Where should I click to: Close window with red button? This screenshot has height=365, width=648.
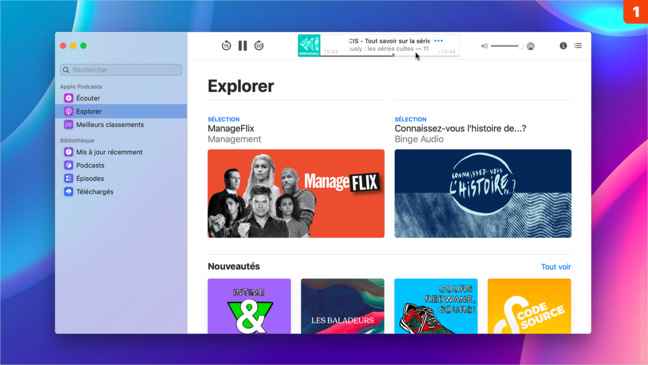coord(63,45)
